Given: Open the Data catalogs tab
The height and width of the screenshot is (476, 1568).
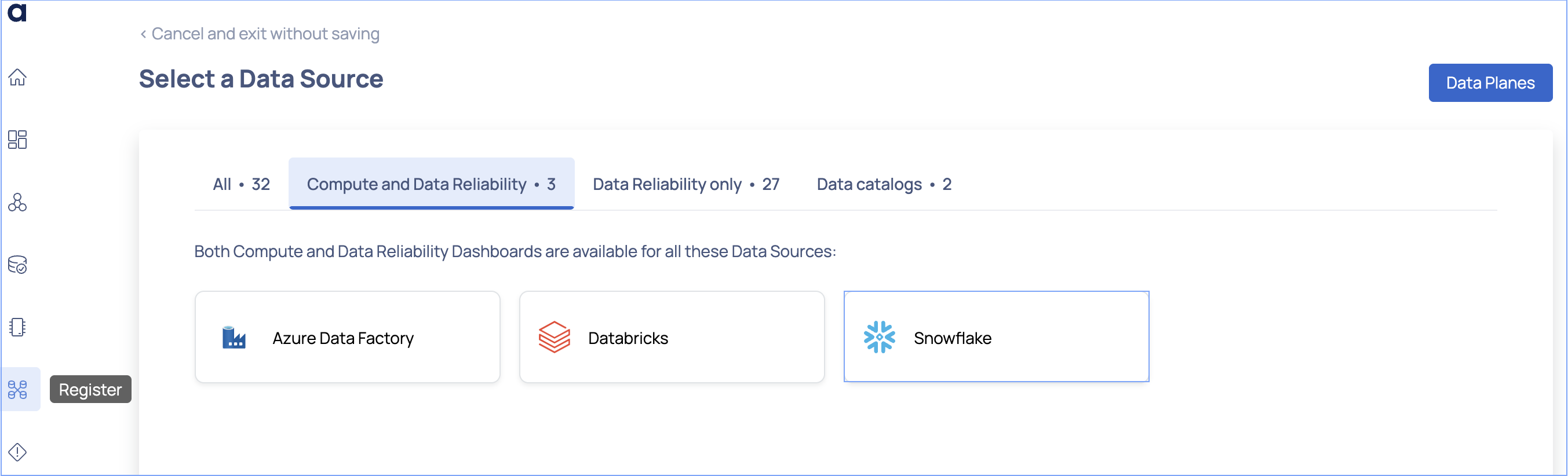Looking at the screenshot, I should click(883, 184).
